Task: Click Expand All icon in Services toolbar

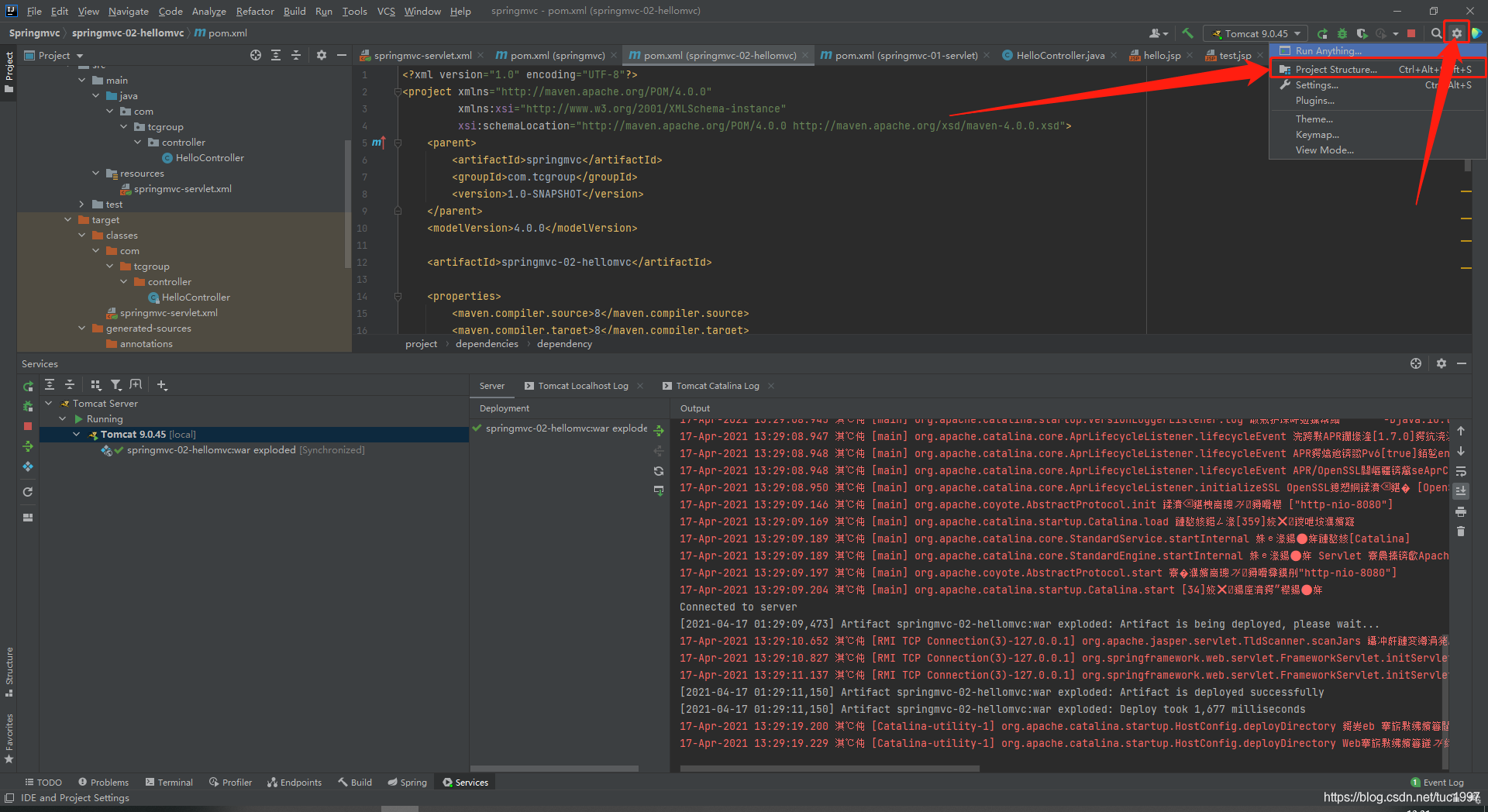Action: 50,385
